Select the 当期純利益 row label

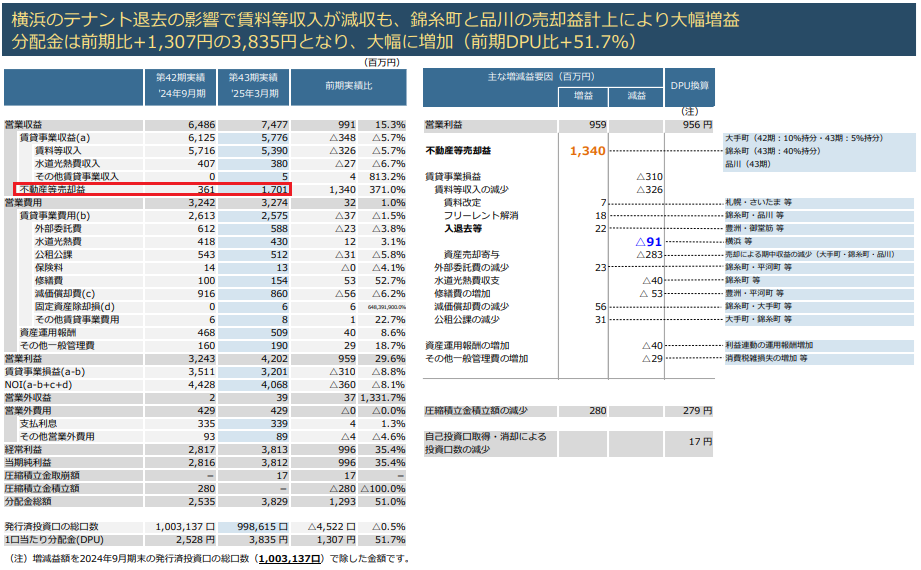[28, 462]
